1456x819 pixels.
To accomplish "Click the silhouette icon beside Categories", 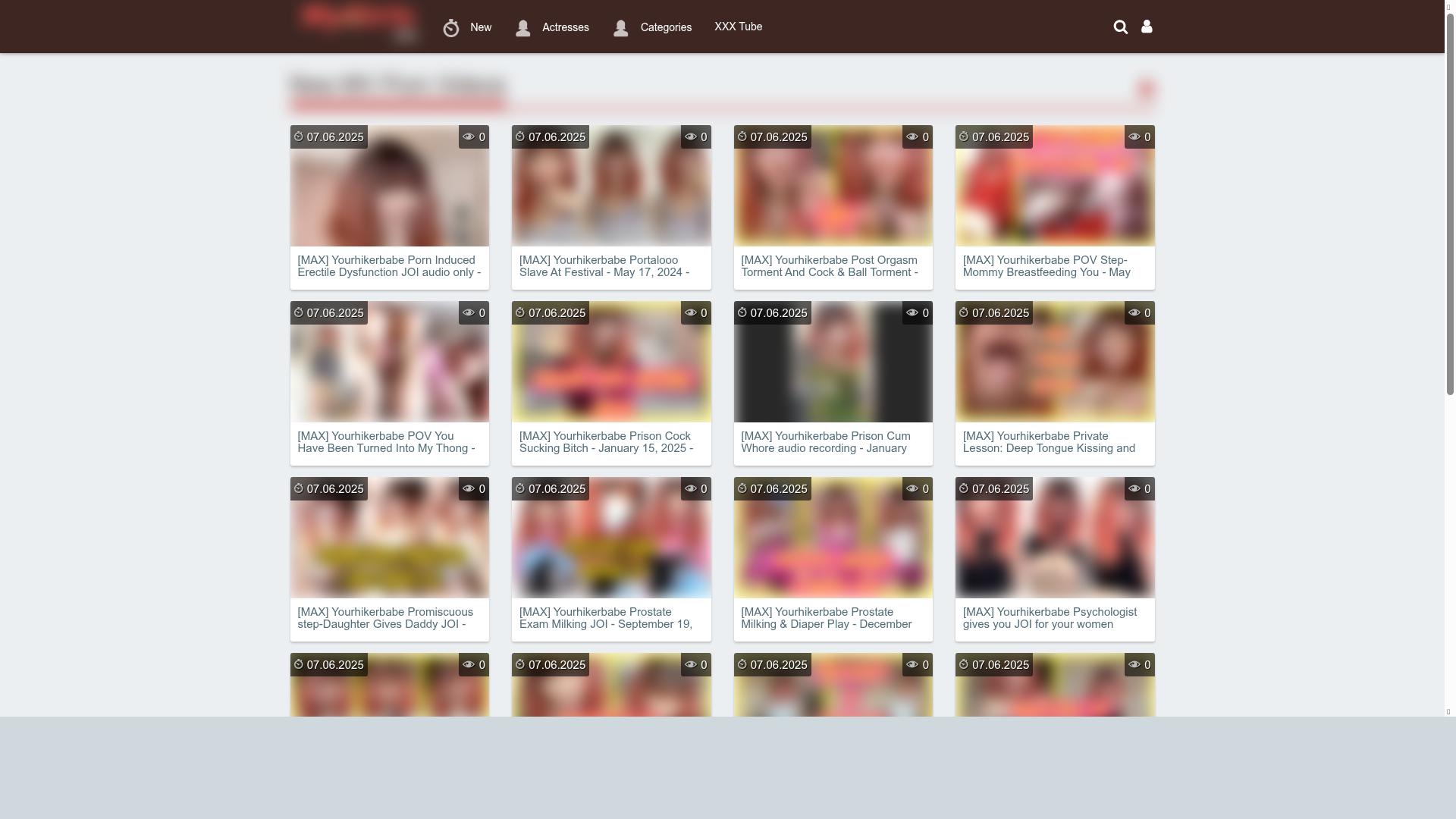I will click(x=620, y=28).
